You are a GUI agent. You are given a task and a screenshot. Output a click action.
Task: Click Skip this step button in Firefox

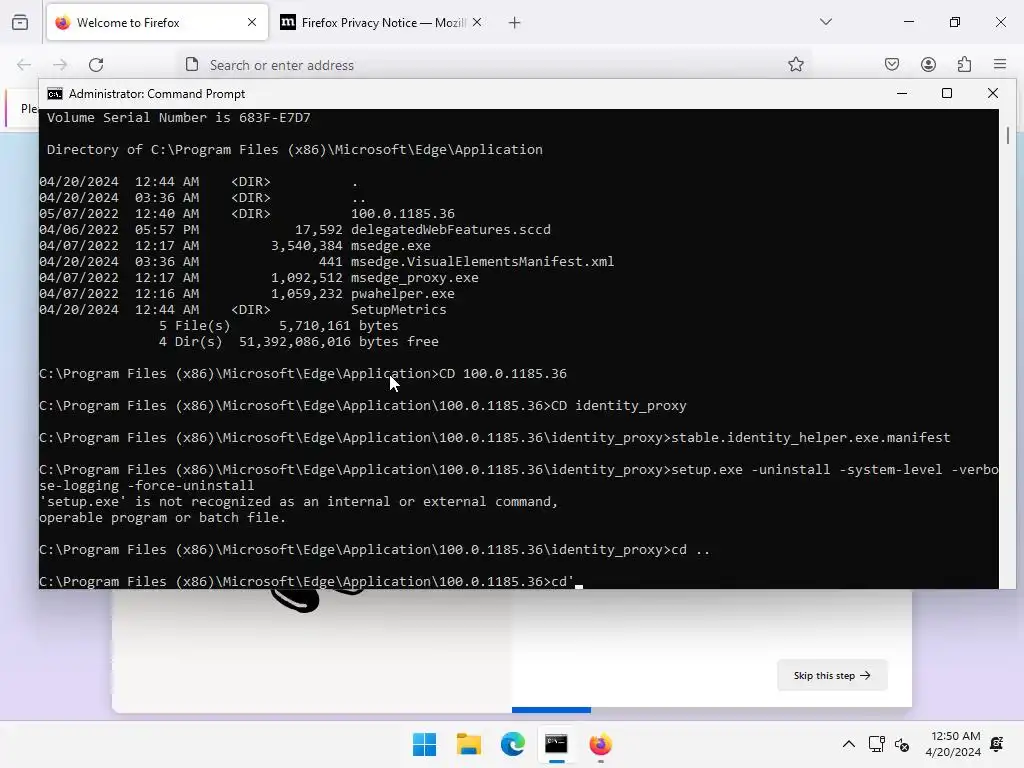pos(832,675)
